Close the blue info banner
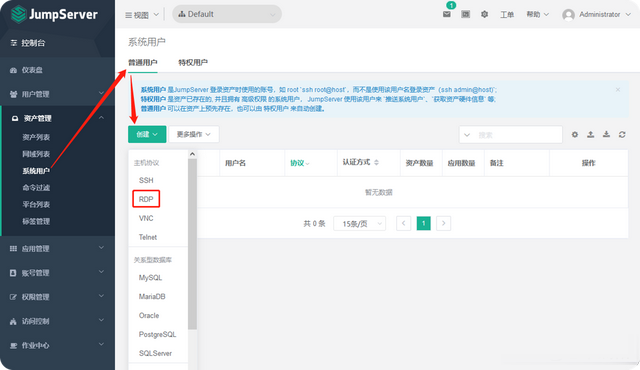The height and width of the screenshot is (370, 640). click(x=618, y=89)
